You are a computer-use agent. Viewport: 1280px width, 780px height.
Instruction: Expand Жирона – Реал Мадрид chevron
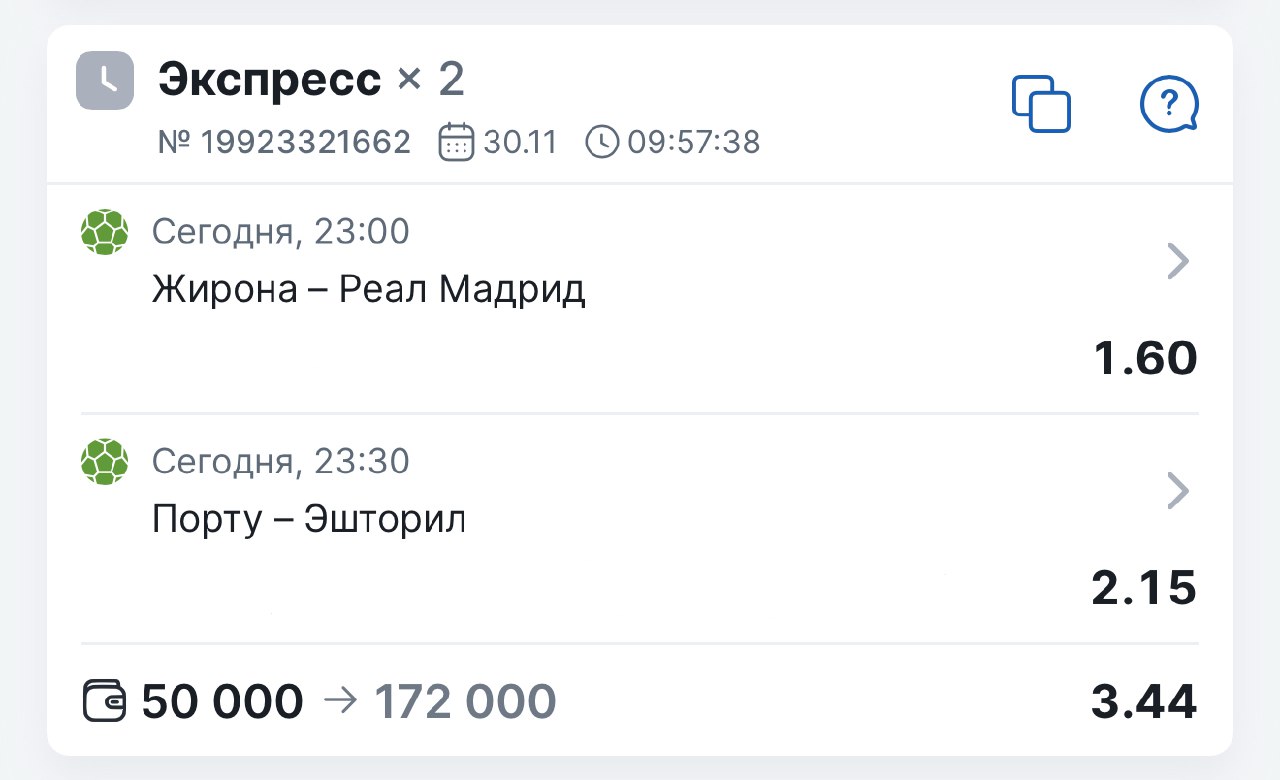[x=1179, y=262]
